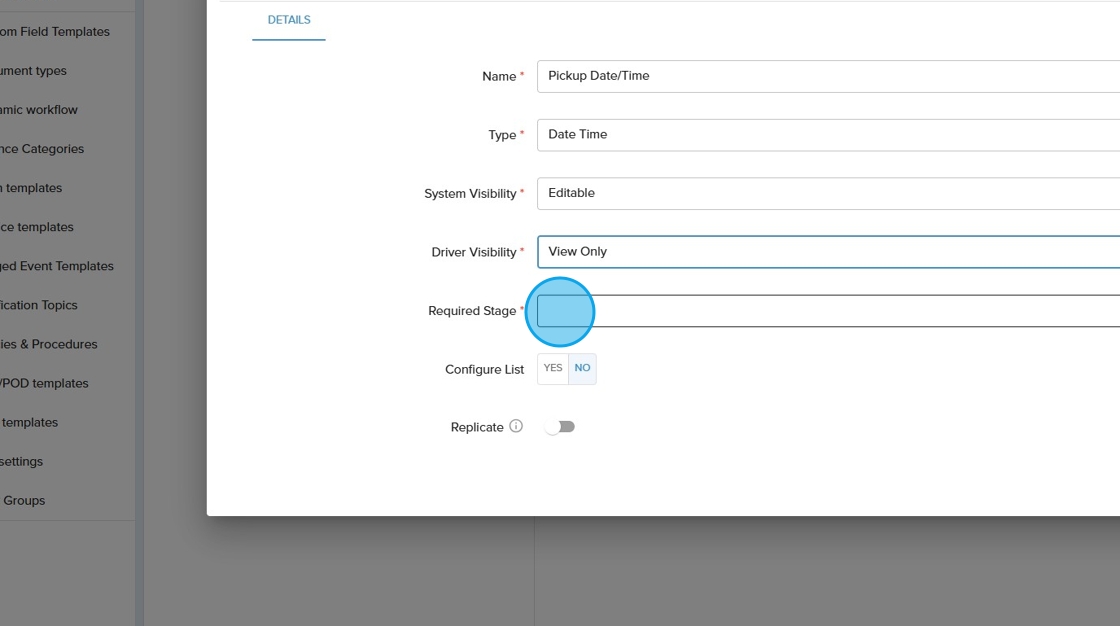Select YES for Configure List

pyautogui.click(x=553, y=368)
